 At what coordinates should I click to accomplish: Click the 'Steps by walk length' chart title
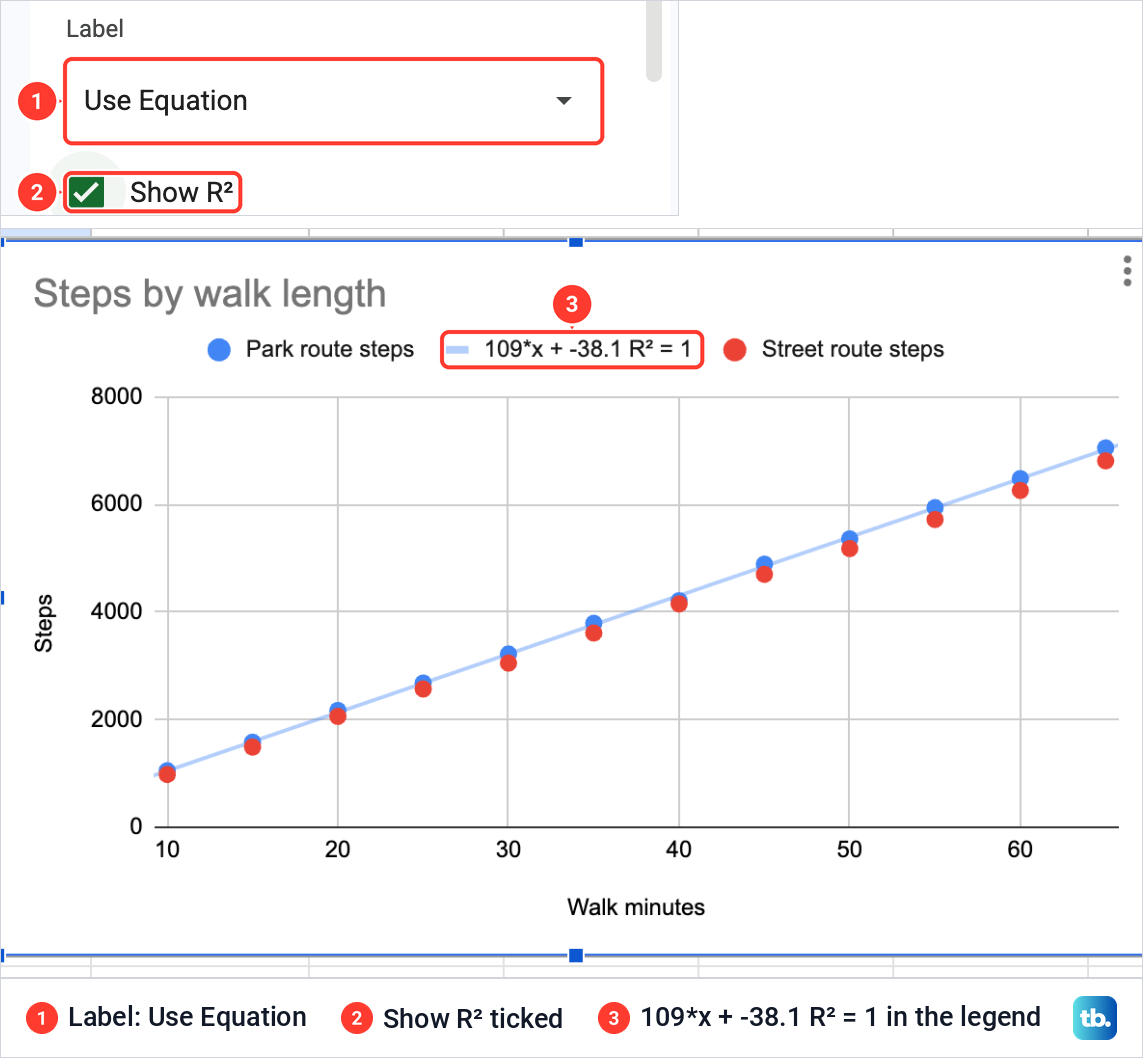point(210,294)
